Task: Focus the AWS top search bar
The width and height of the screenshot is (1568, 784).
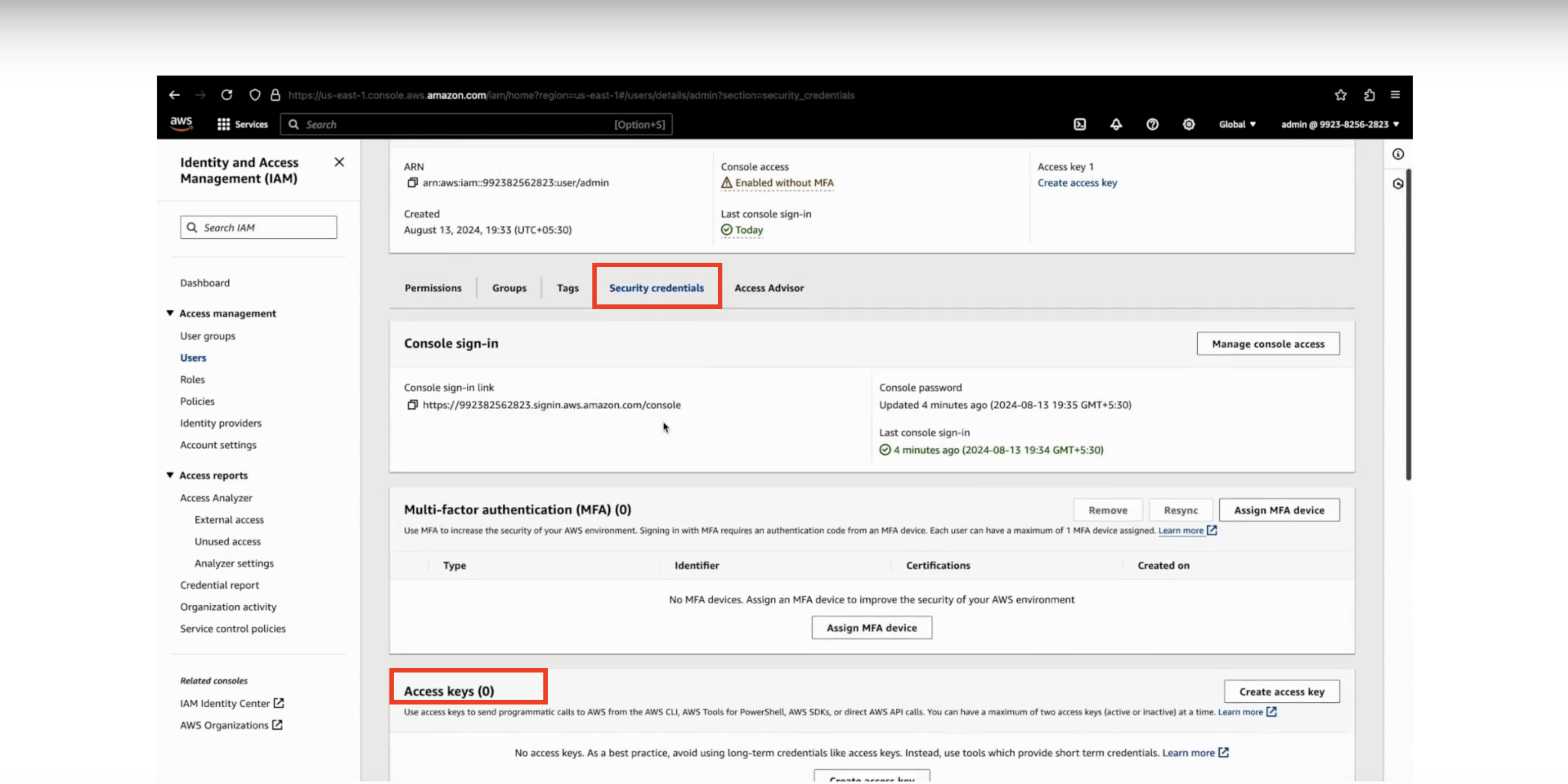Action: [x=476, y=124]
